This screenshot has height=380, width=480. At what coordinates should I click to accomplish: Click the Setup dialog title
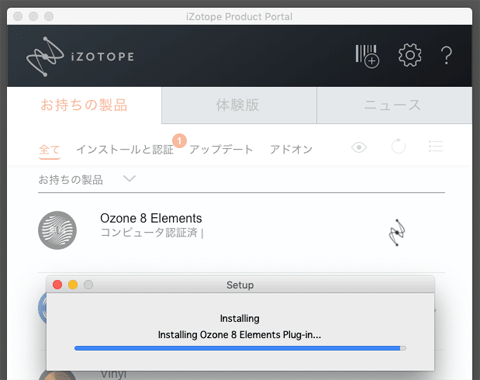240,285
